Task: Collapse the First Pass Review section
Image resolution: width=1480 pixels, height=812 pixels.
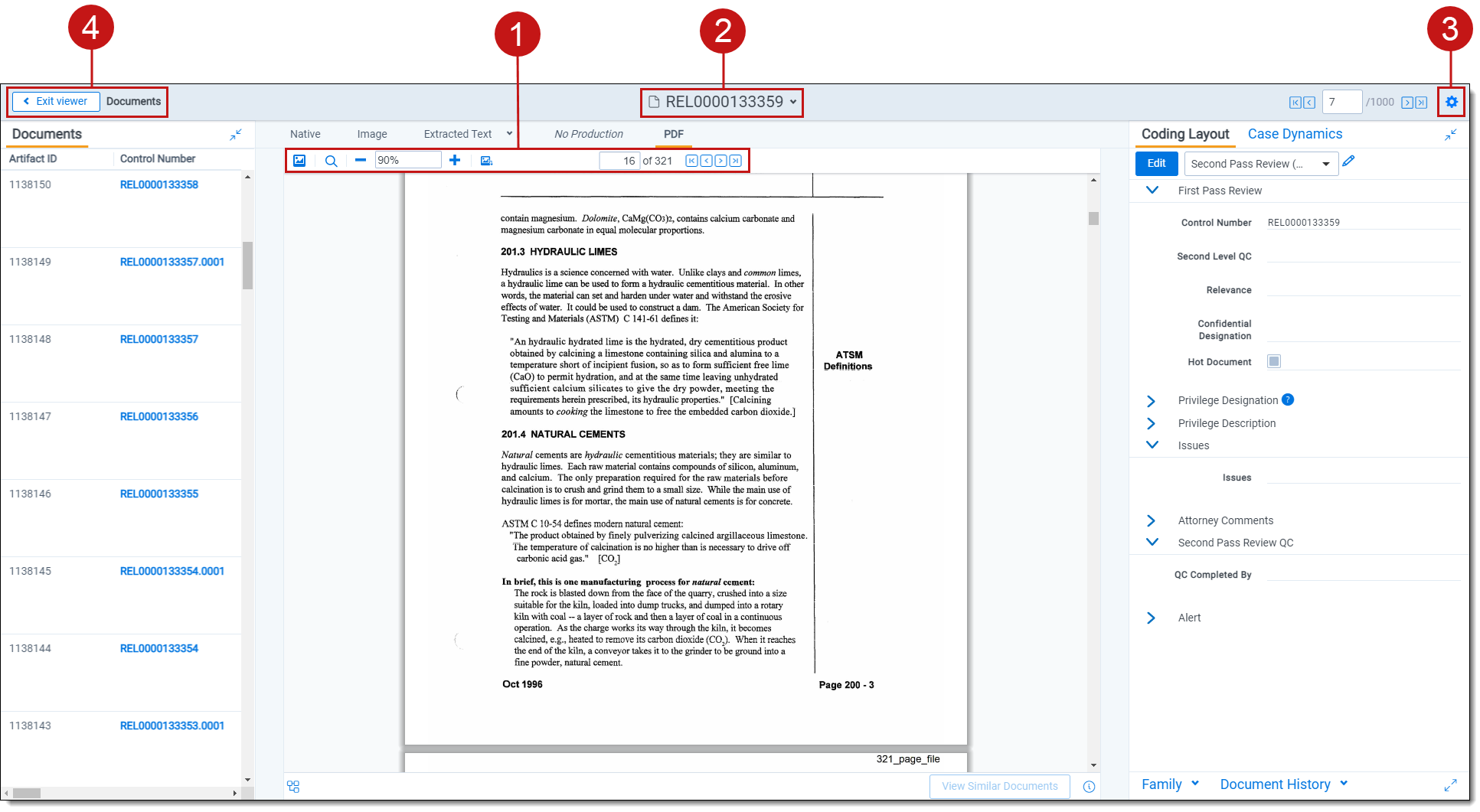Action: coord(1152,191)
